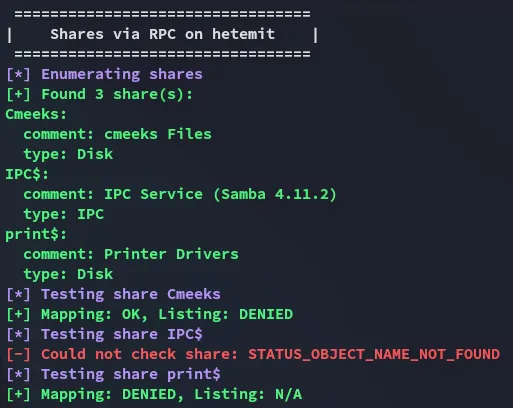Click the 'type: IPC' line
This screenshot has height=408, width=513.
64,214
